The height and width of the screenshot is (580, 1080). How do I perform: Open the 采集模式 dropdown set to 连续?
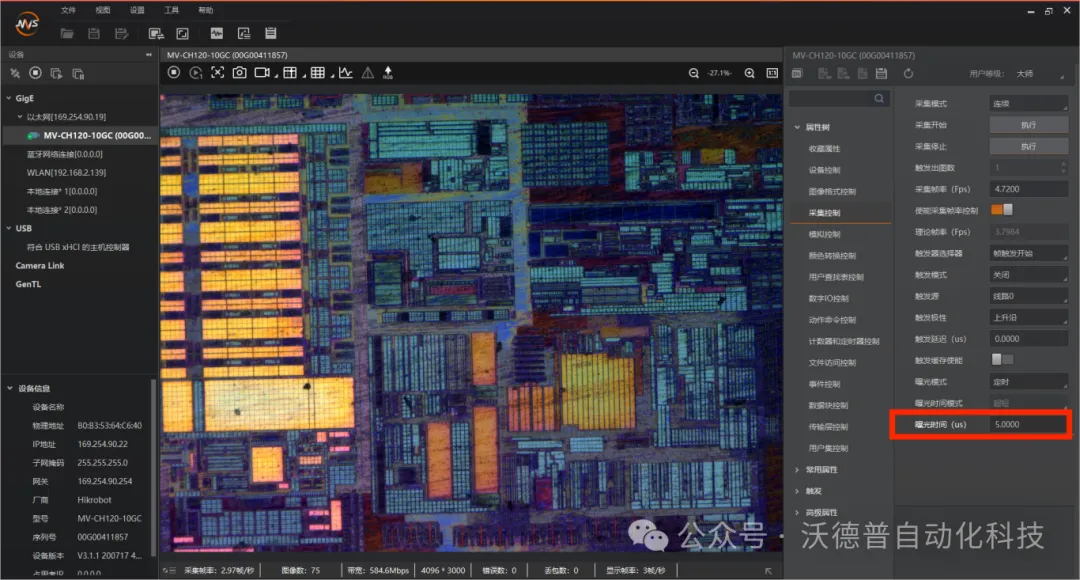click(x=1028, y=103)
